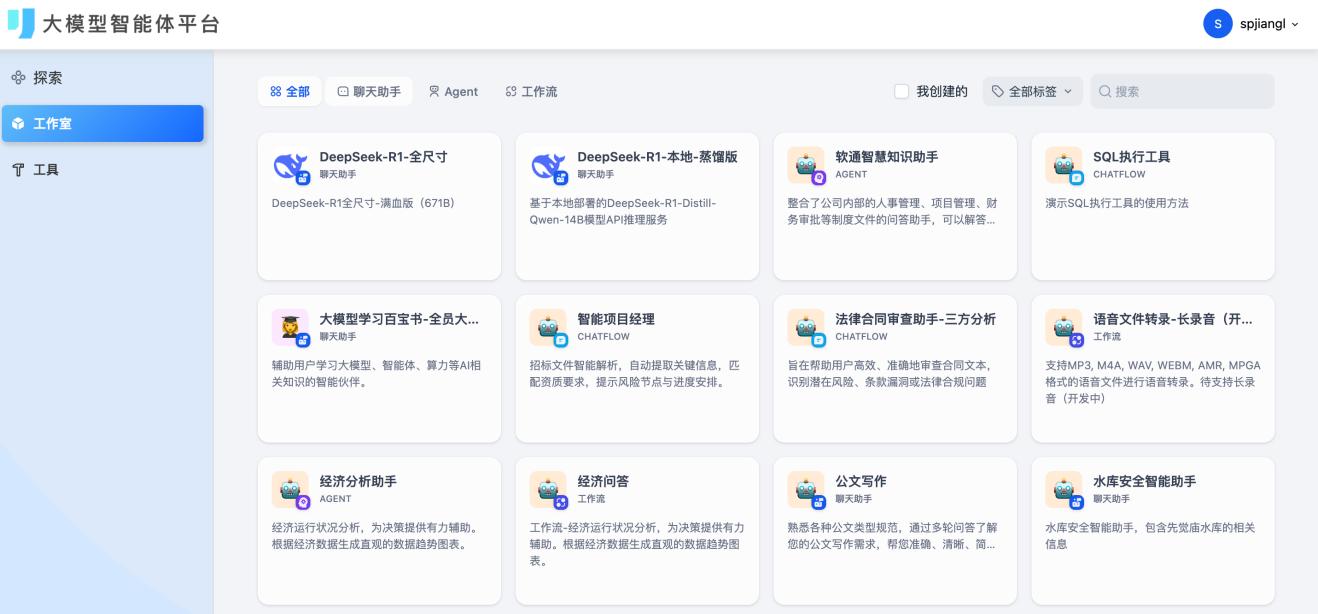1318x614 pixels.
Task: Select the 工作流 filter tab
Action: pyautogui.click(x=531, y=92)
